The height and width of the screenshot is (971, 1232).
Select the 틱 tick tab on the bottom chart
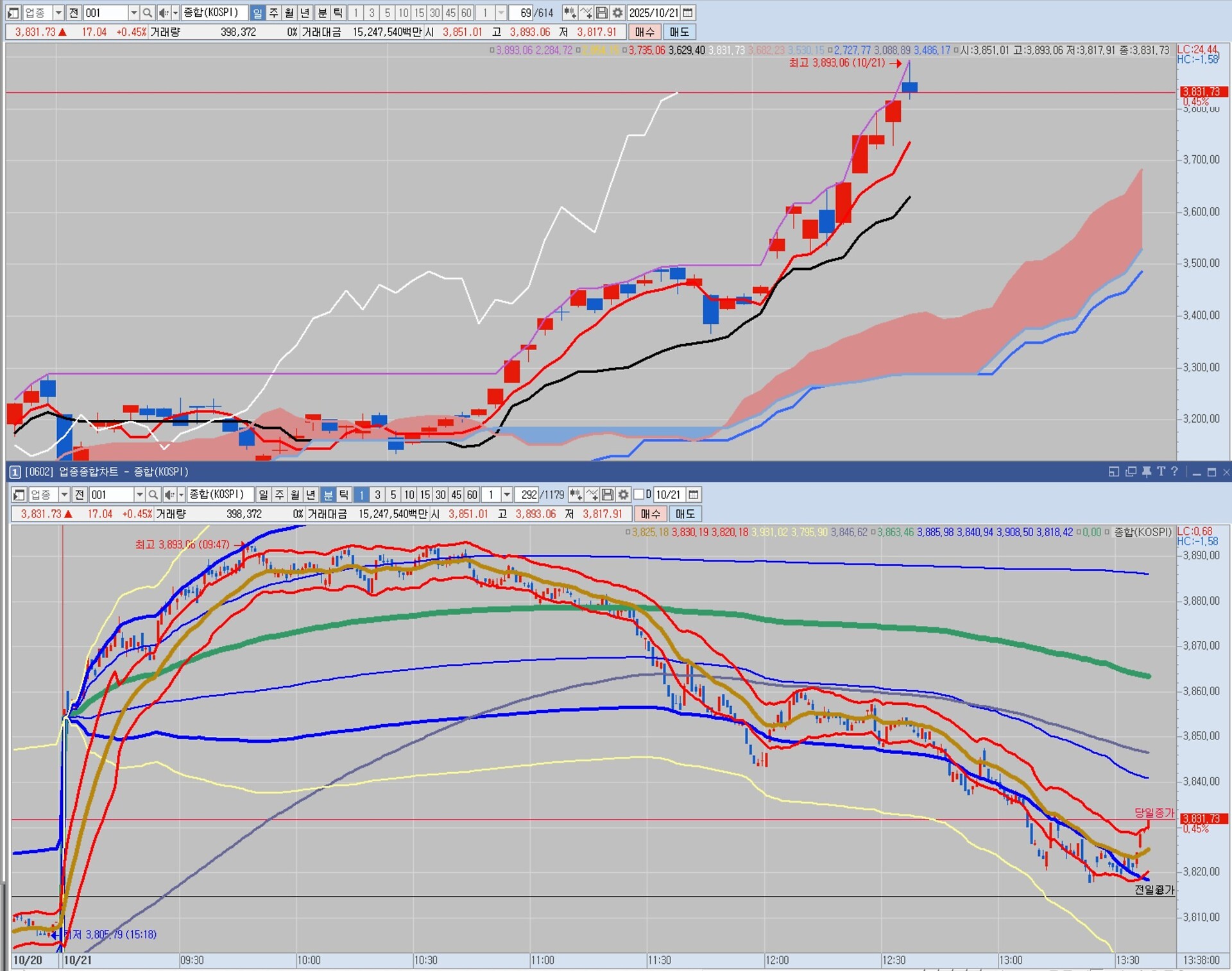tap(344, 494)
